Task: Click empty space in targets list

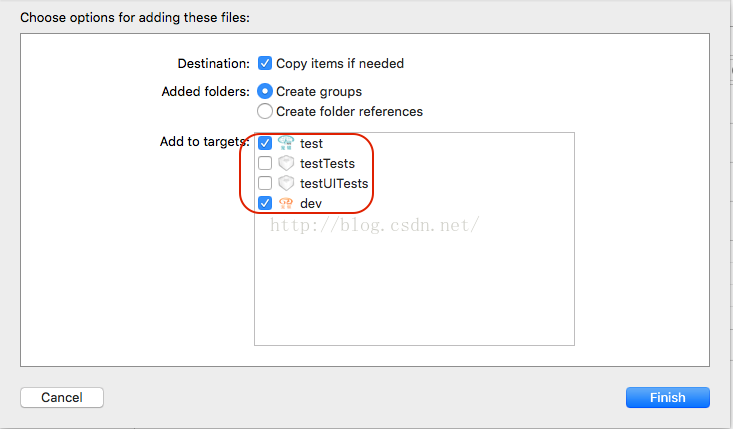Action: (x=414, y=290)
